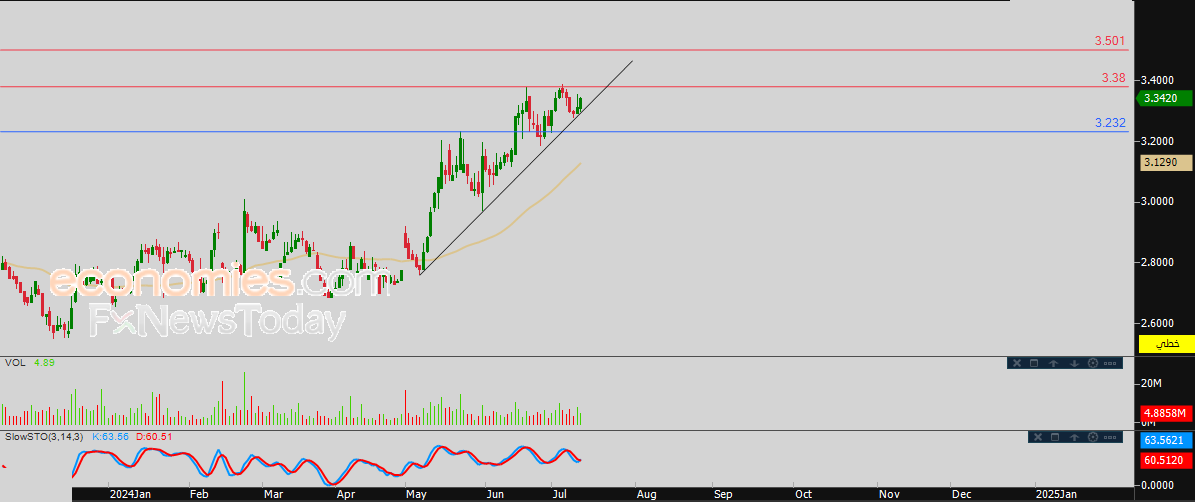Viewport: 1195px width, 502px height.
Task: Open more options for SlowSTO panel
Action: click(1110, 437)
